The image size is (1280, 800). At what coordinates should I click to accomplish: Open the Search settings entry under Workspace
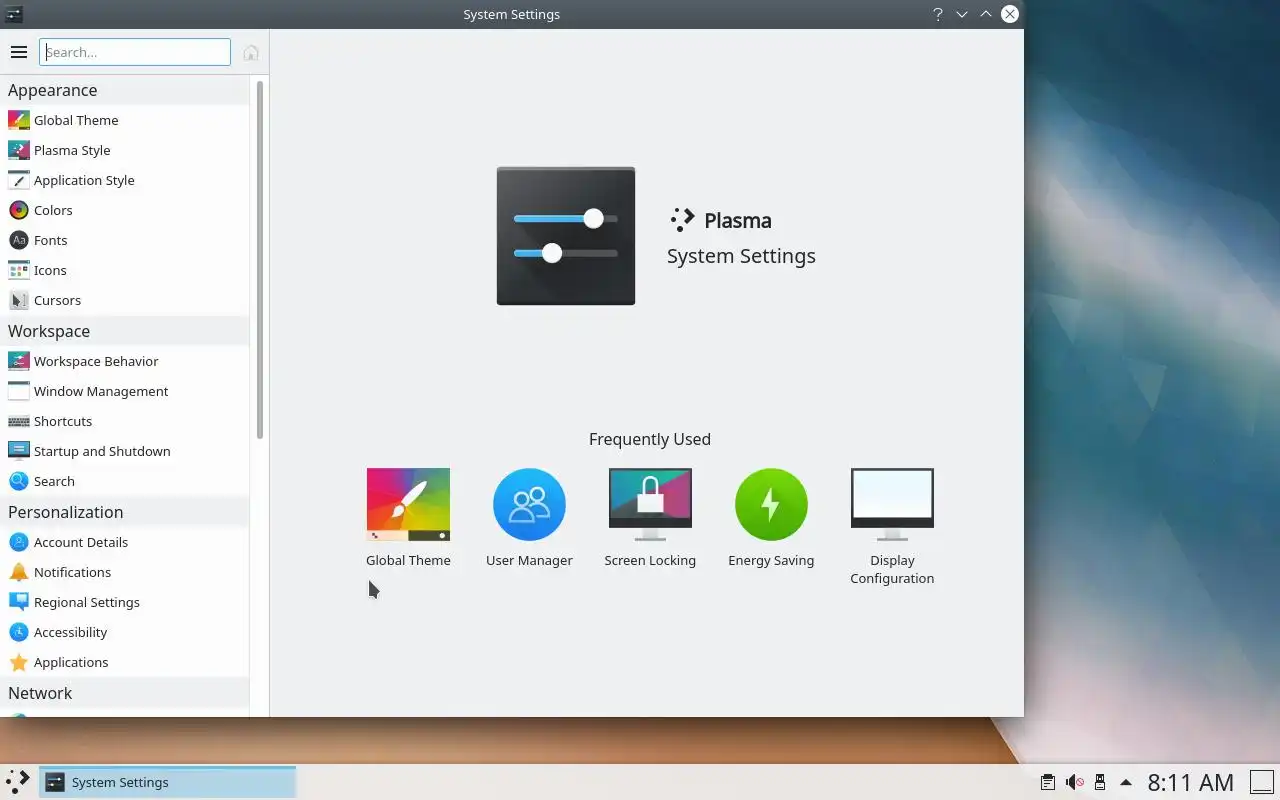[x=125, y=481]
